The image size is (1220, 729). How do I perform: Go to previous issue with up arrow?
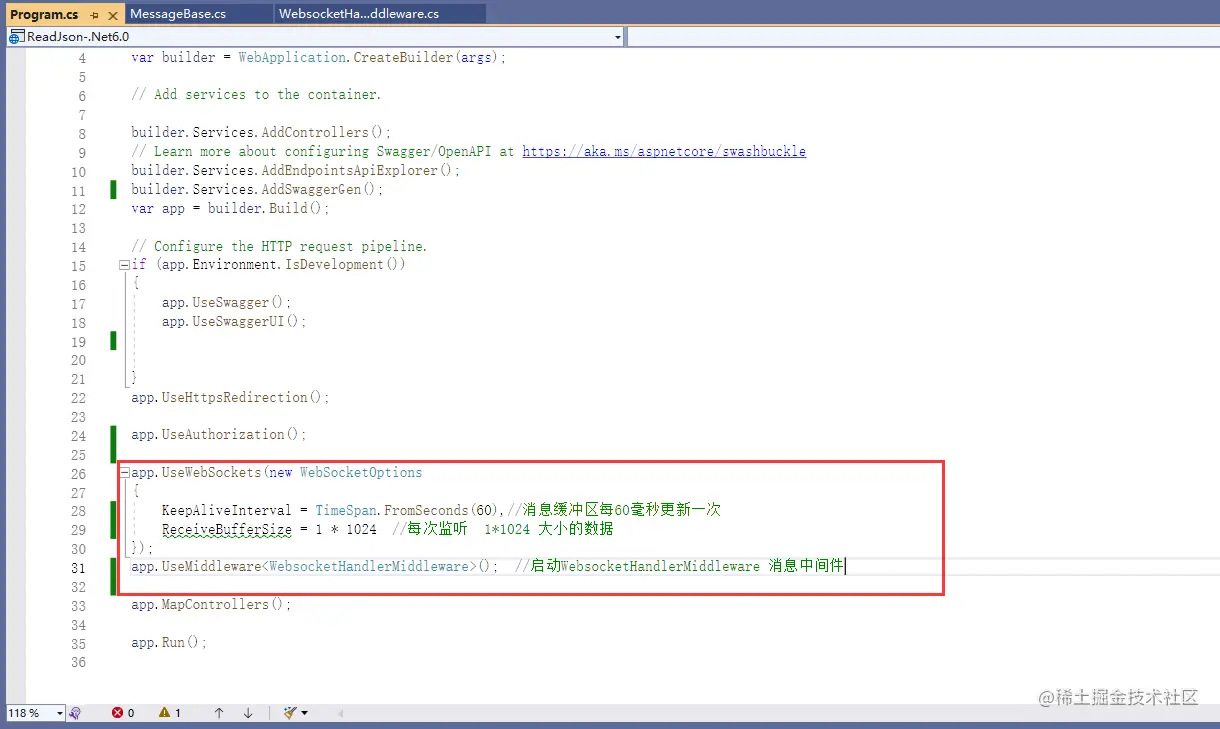click(x=219, y=713)
